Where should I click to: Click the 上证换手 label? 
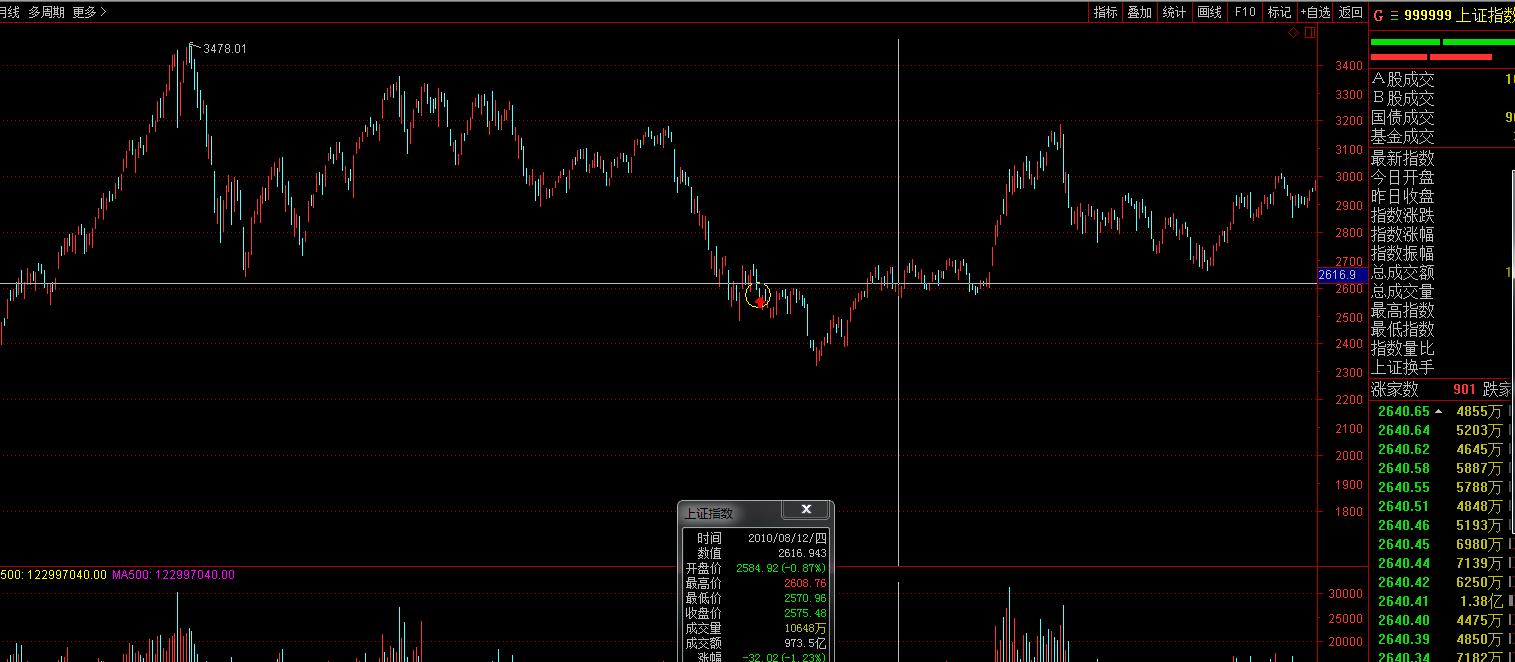pos(1402,367)
